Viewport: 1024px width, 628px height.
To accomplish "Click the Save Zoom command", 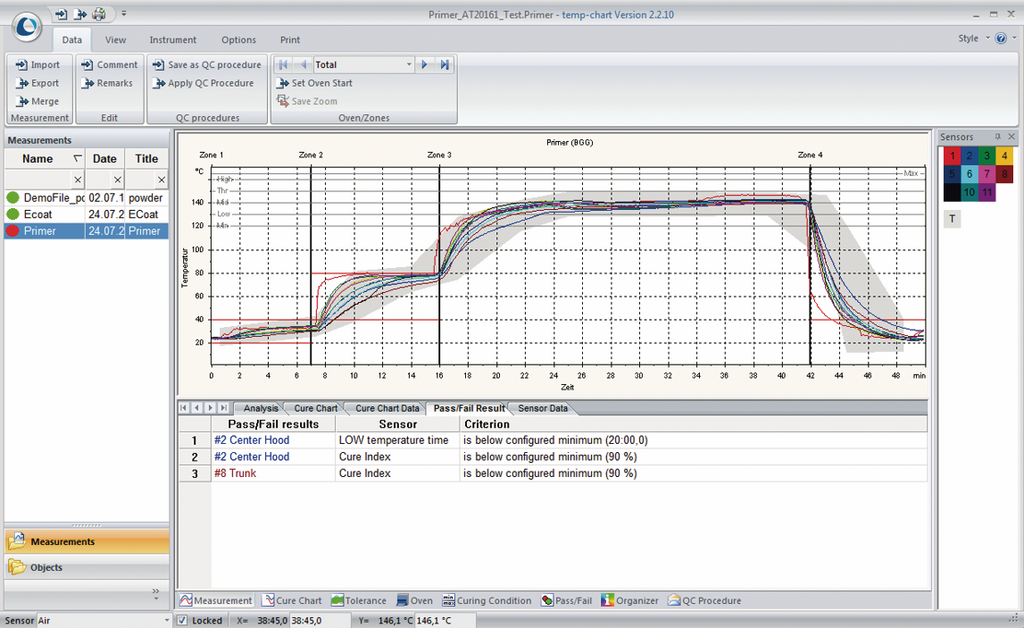I will tap(307, 101).
